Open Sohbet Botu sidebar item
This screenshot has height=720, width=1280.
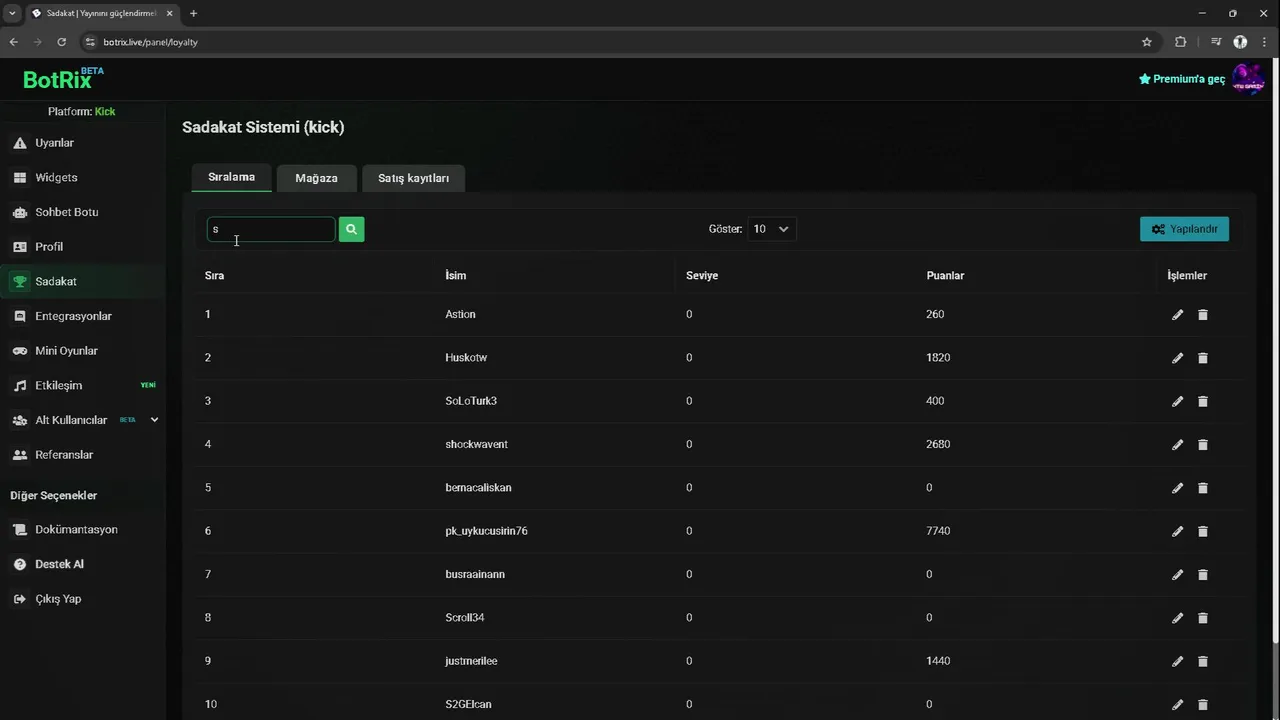point(83,212)
